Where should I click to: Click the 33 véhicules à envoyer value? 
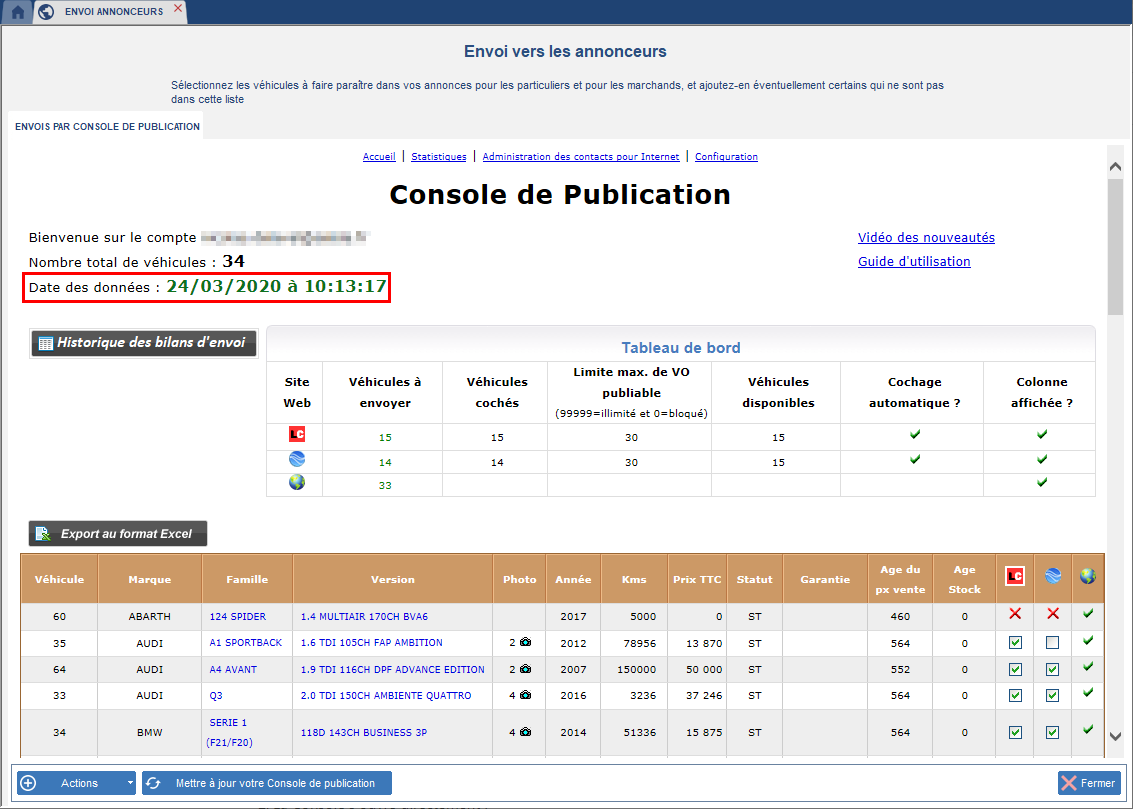(x=385, y=485)
